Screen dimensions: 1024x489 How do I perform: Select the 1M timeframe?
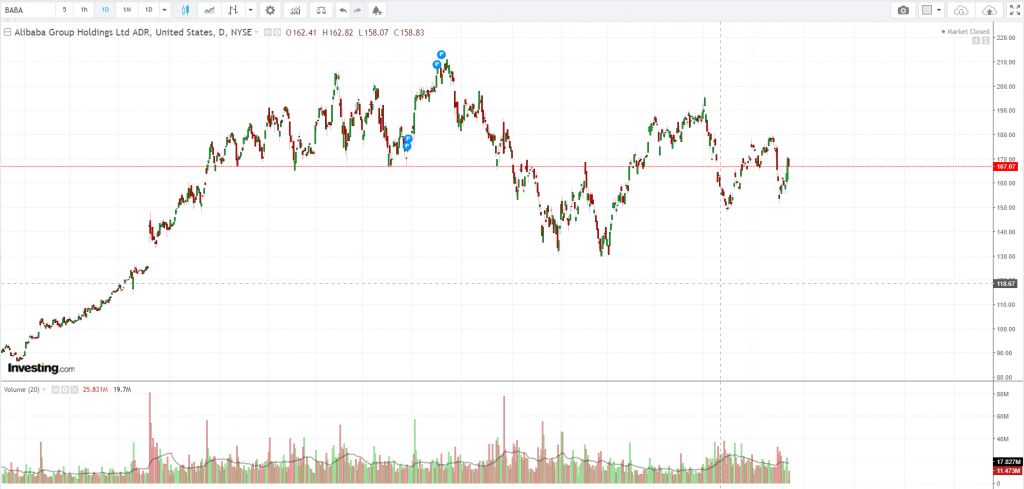coord(127,10)
